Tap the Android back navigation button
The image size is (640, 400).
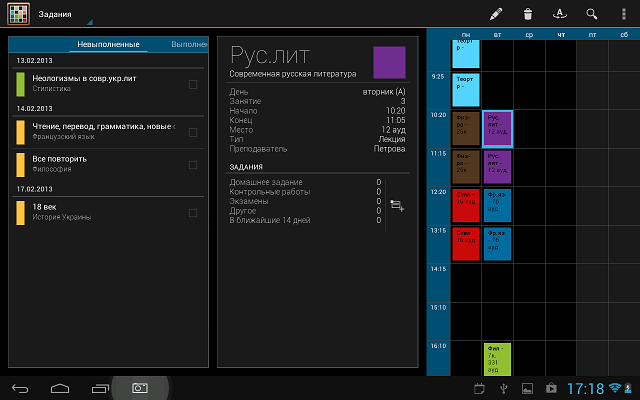pos(20,389)
